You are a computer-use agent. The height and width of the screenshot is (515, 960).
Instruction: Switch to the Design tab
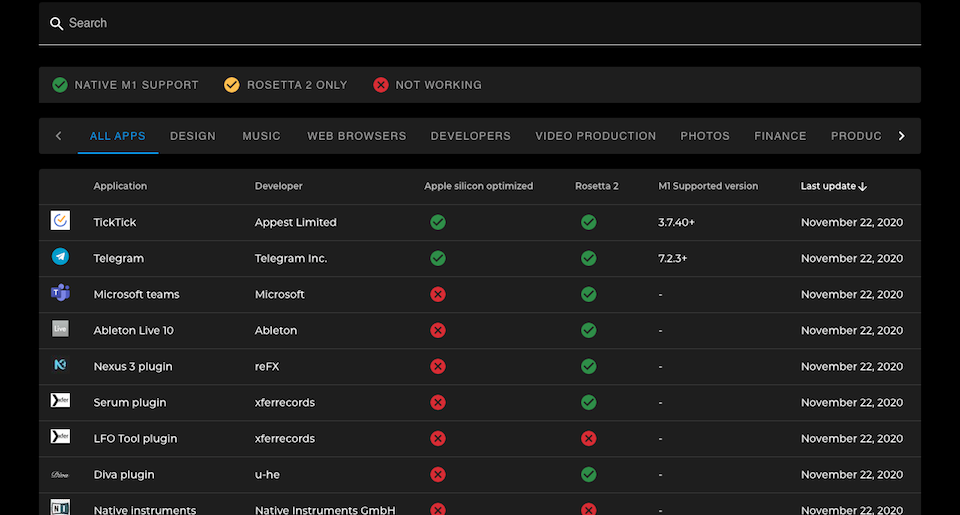tap(193, 136)
